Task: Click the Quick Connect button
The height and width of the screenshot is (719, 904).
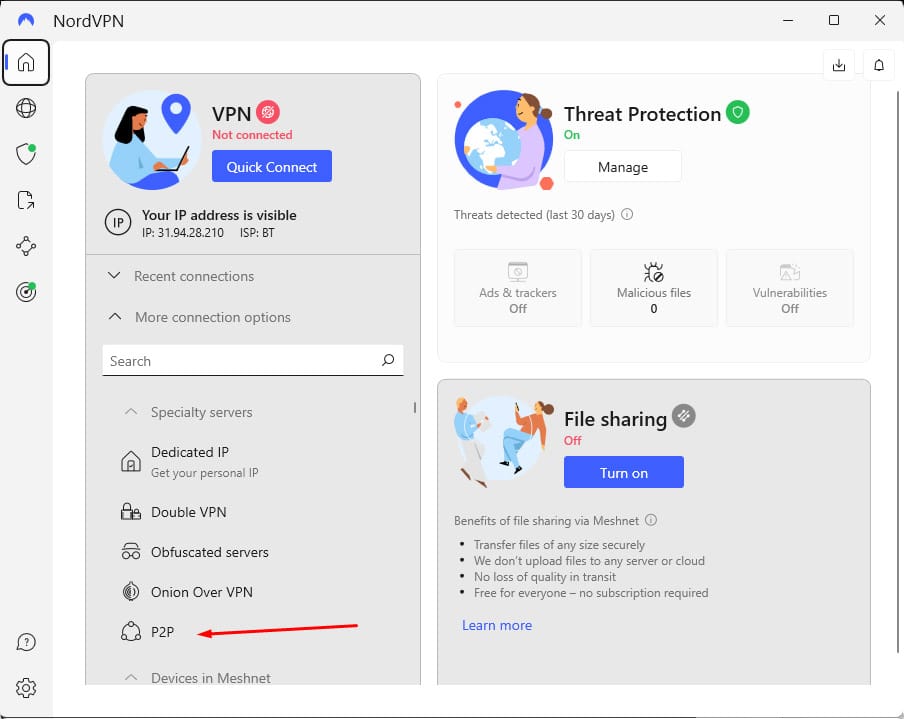Action: pos(272,166)
